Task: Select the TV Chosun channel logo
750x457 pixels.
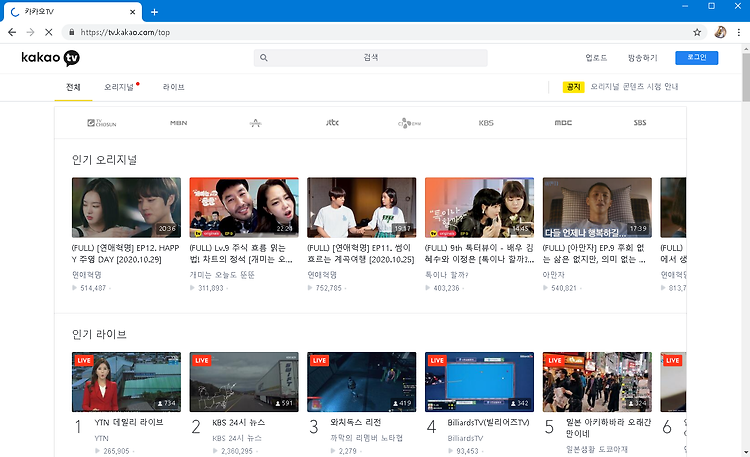Action: click(102, 123)
